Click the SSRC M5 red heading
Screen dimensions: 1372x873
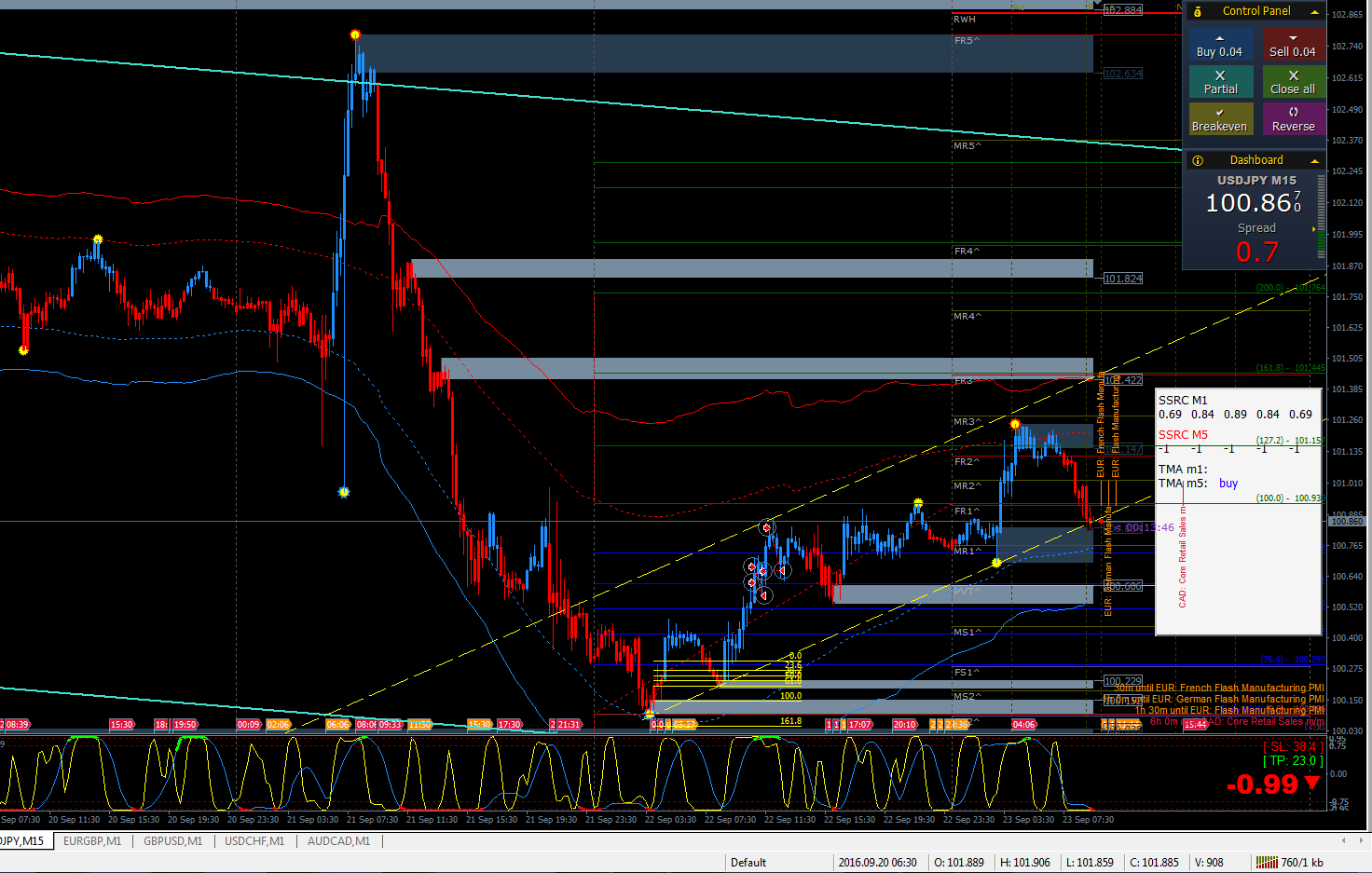(x=1183, y=435)
